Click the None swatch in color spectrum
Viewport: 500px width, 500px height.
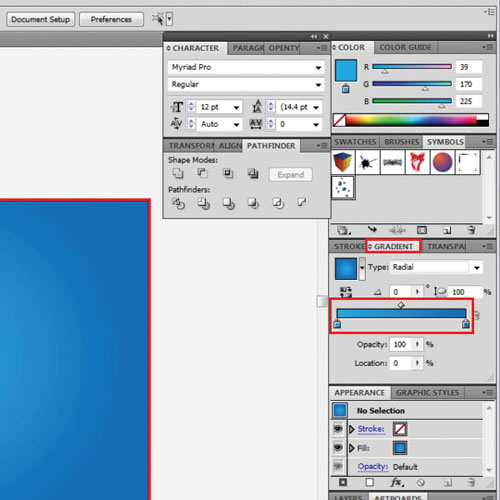point(340,120)
